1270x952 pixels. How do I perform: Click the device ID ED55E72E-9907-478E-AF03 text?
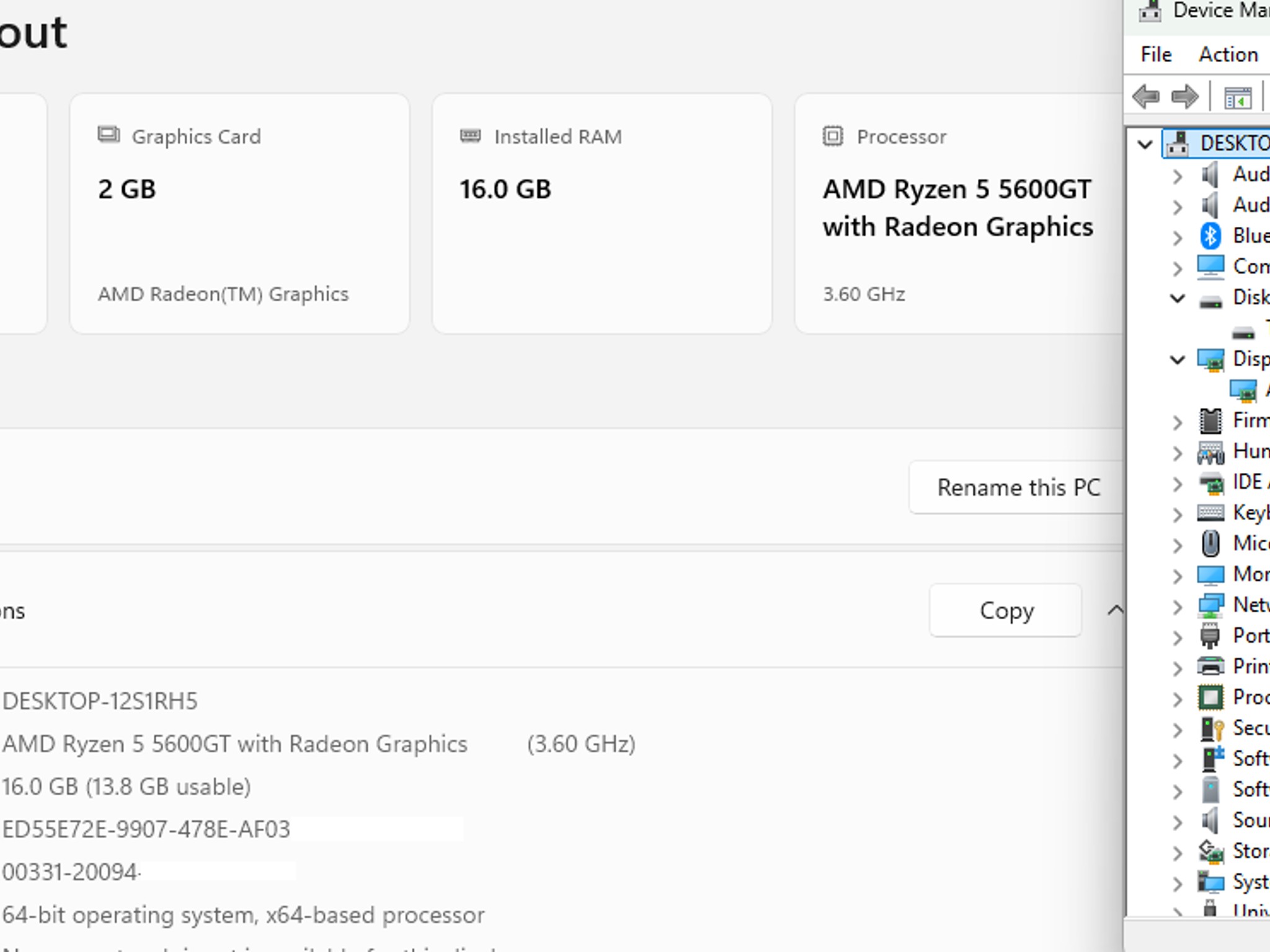[x=146, y=829]
